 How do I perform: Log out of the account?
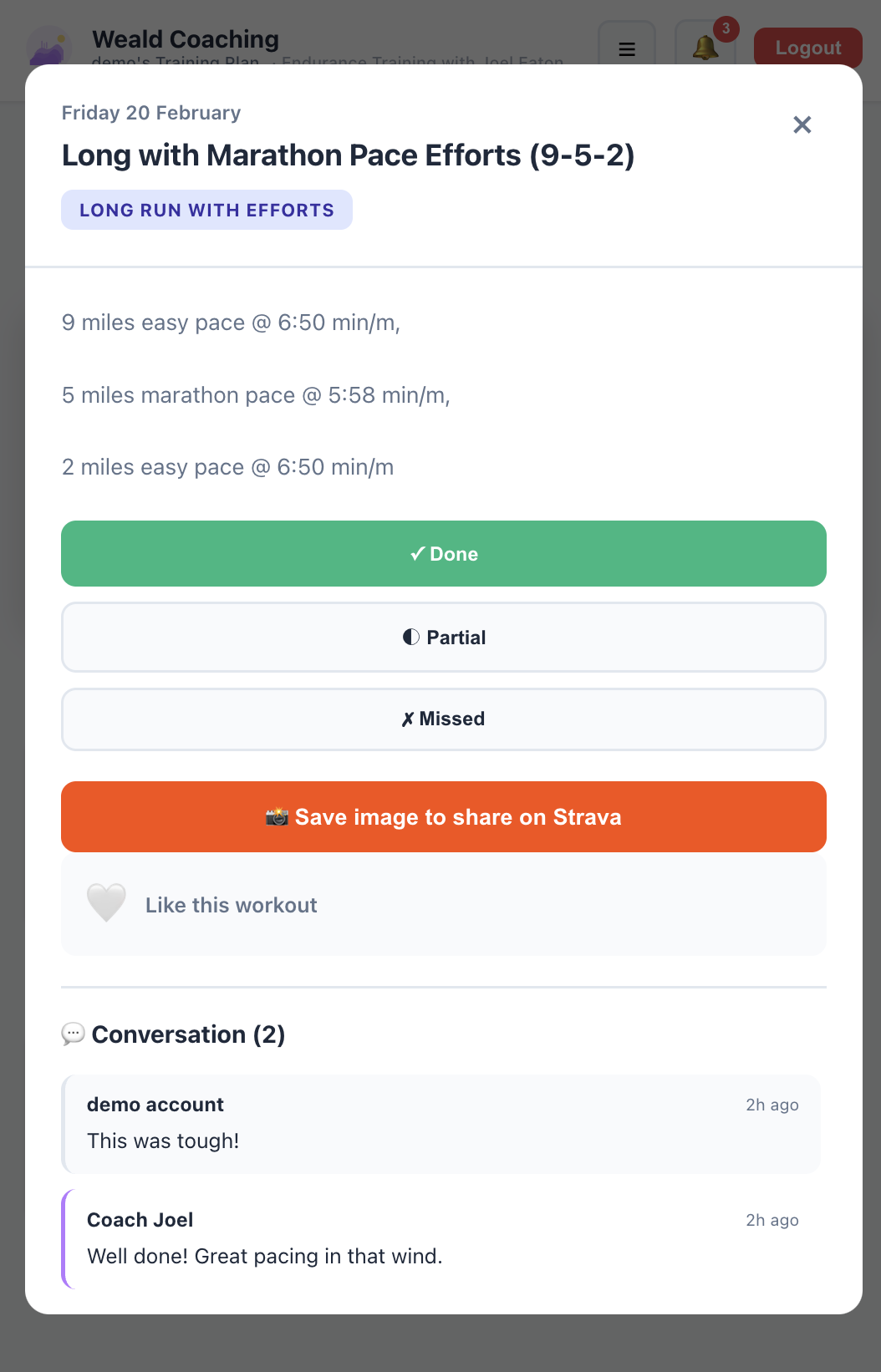[x=807, y=48]
